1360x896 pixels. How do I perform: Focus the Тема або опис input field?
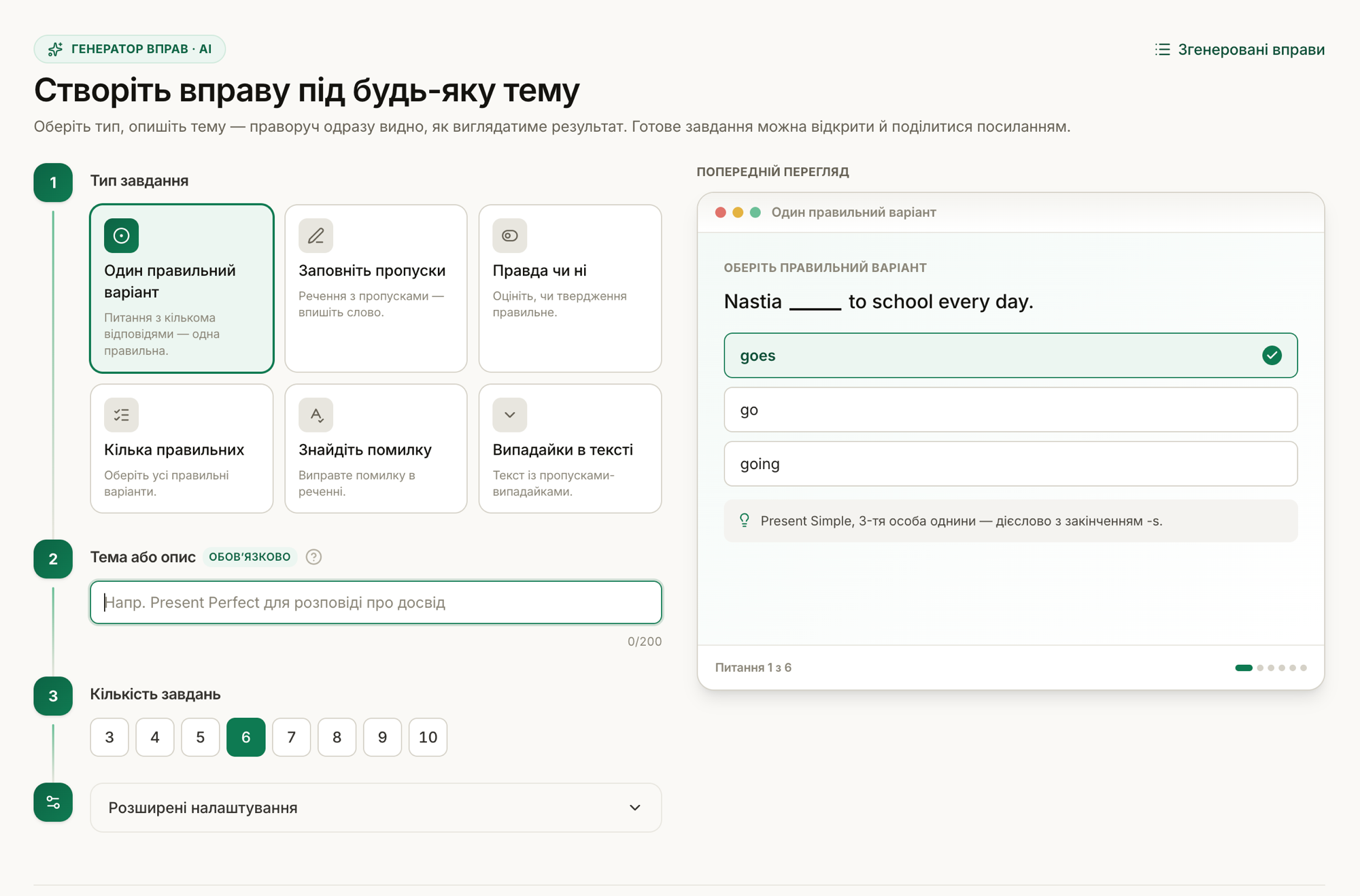(376, 602)
